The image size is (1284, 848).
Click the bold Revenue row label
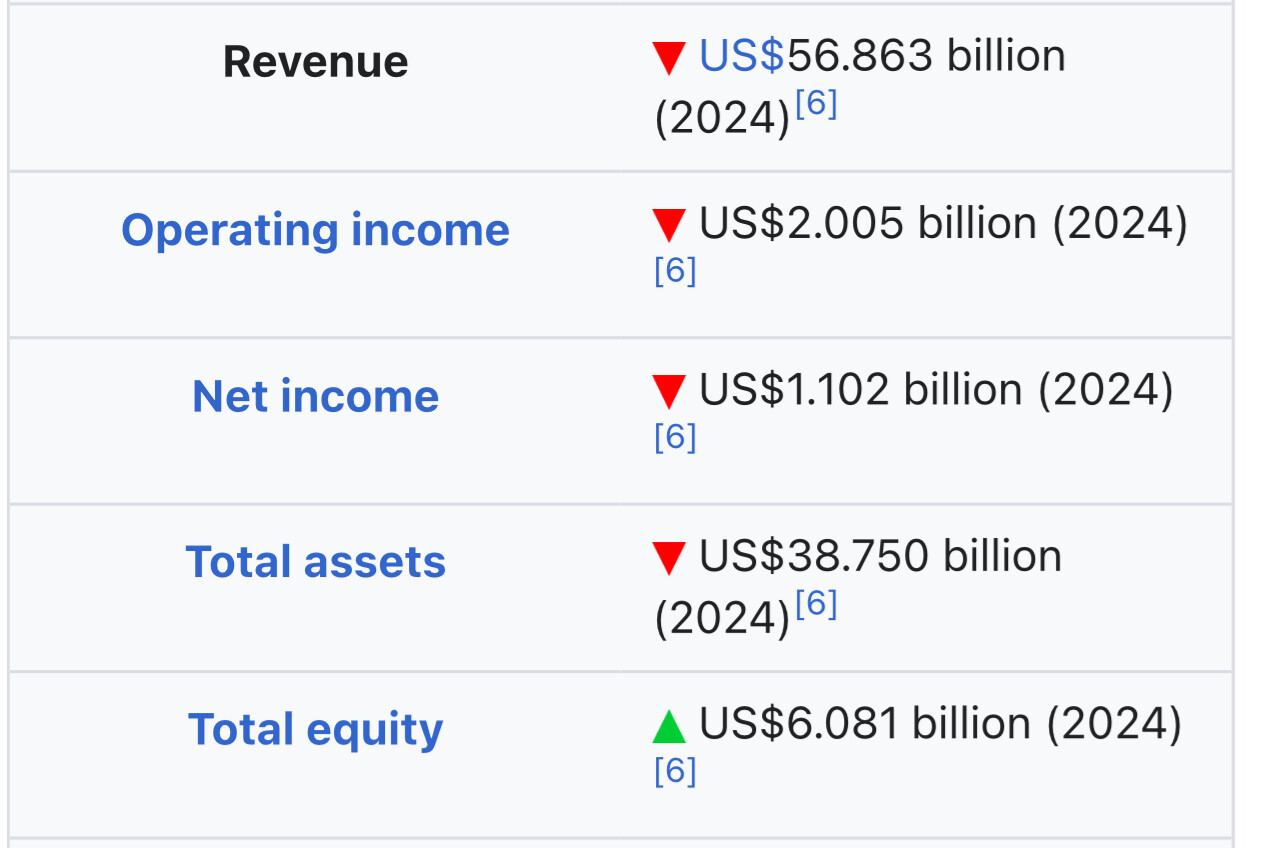coord(315,62)
